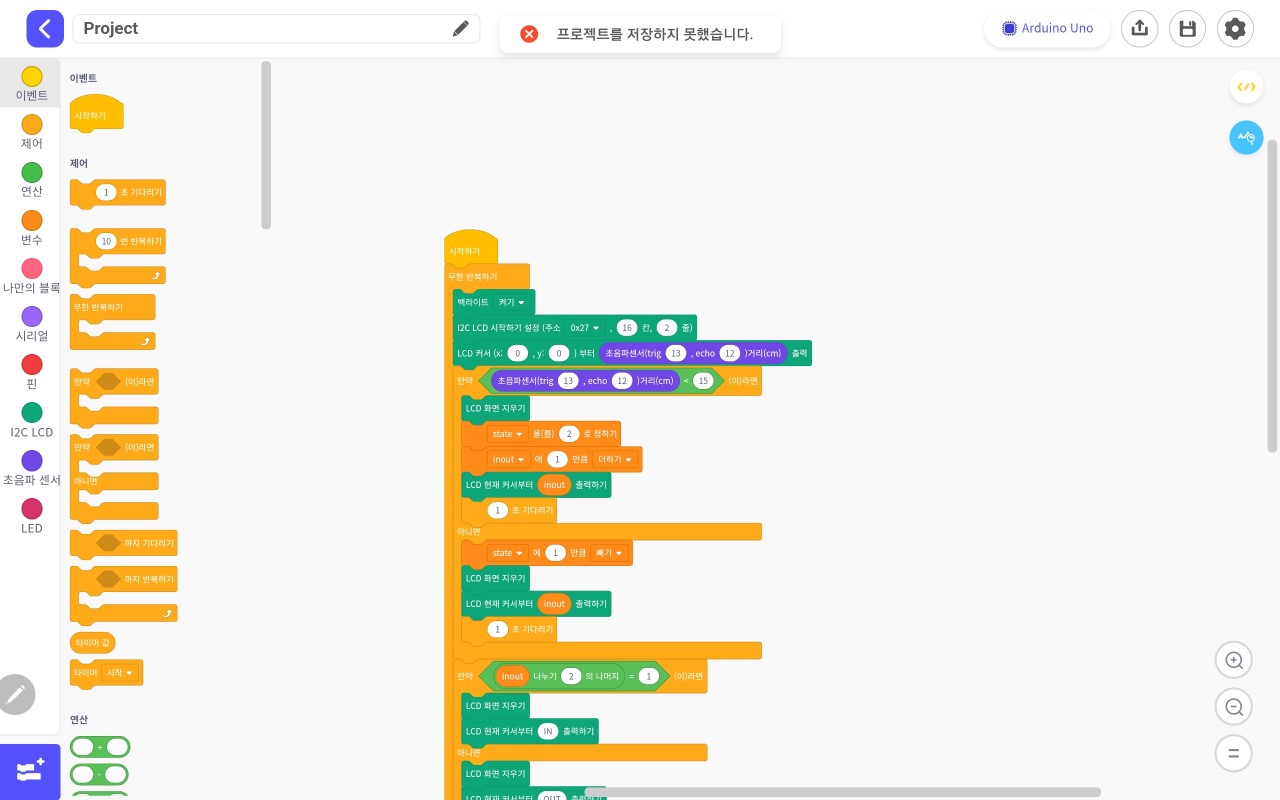The height and width of the screenshot is (800, 1280).
Task: Select the 이벤트 category
Action: (x=31, y=84)
